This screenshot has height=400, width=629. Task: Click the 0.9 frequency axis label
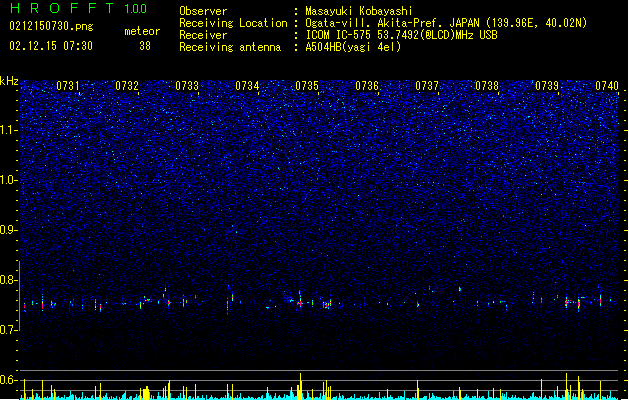(x=8, y=230)
